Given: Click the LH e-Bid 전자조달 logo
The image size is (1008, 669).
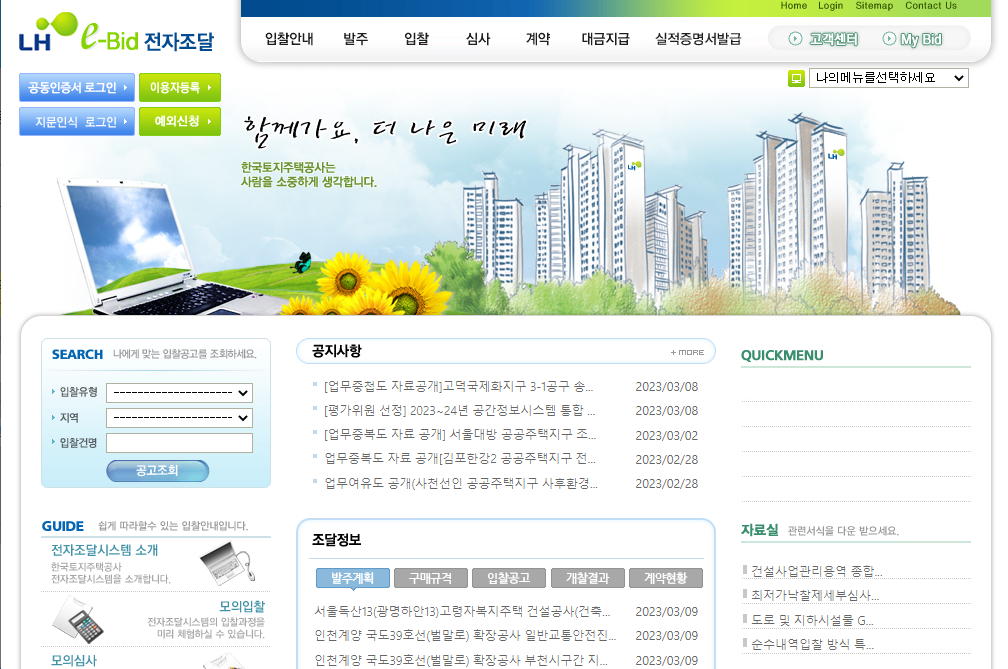Looking at the screenshot, I should (116, 33).
